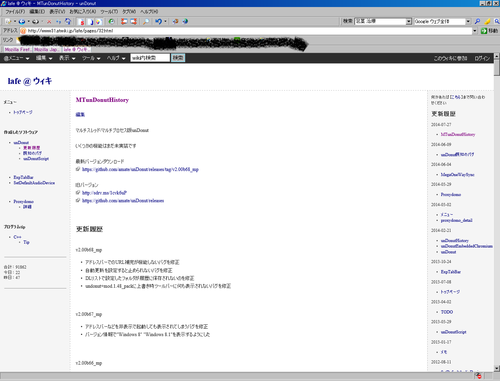Open the Google search engine dropdown arrow
This screenshot has width=500, height=381.
click(x=468, y=21)
